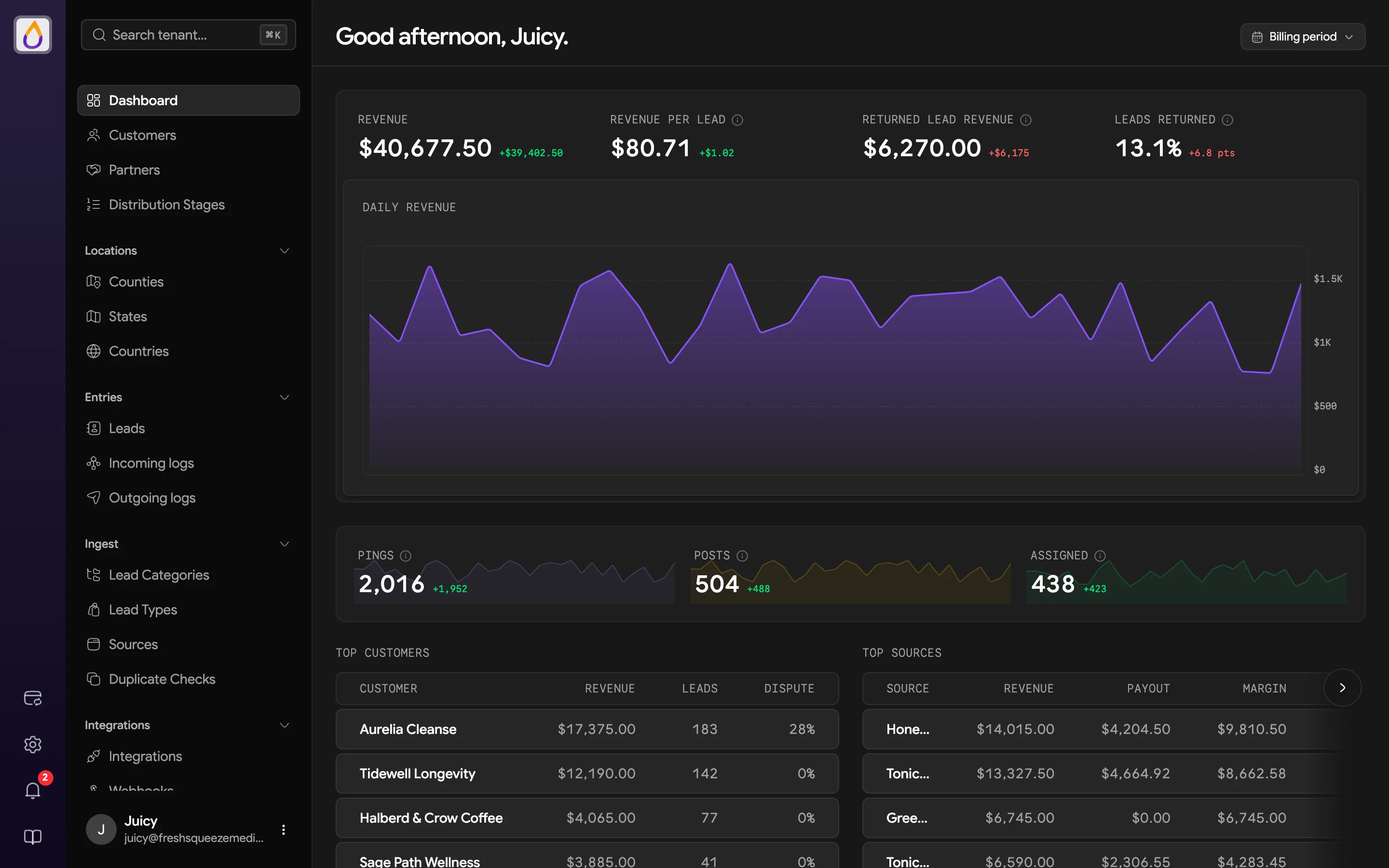
Task: Open Halberd & Crow Coffee row
Action: tap(587, 818)
